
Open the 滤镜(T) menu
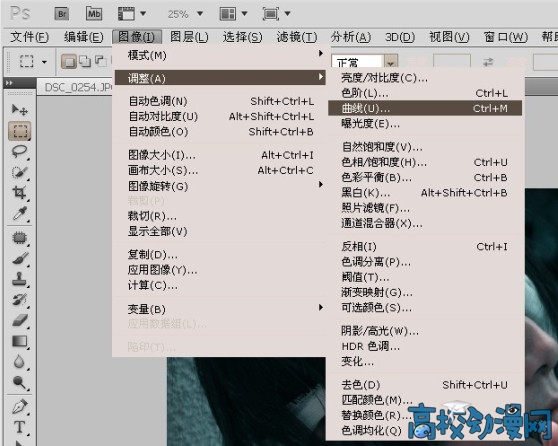point(297,37)
